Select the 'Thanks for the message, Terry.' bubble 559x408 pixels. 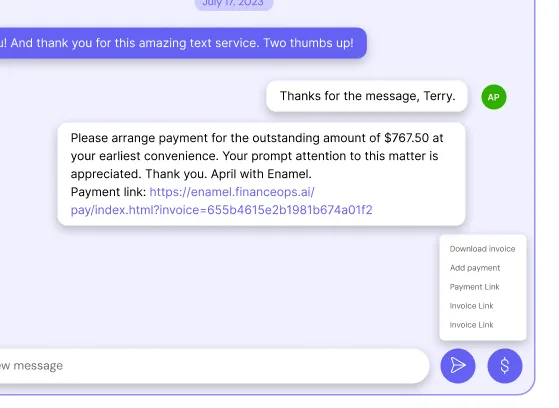pos(367,96)
